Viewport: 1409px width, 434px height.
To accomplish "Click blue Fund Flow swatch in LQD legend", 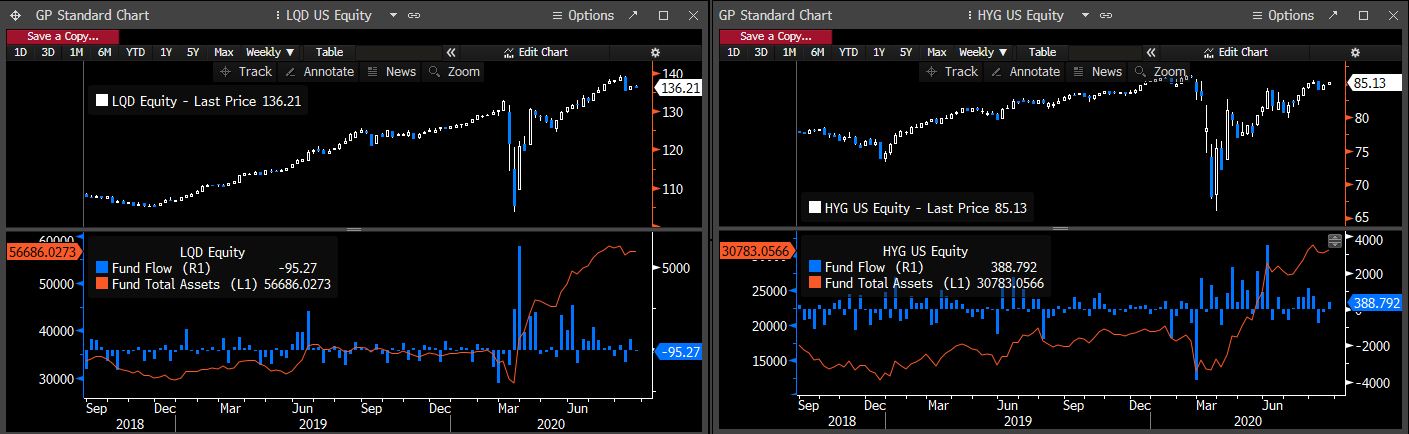I will (102, 268).
